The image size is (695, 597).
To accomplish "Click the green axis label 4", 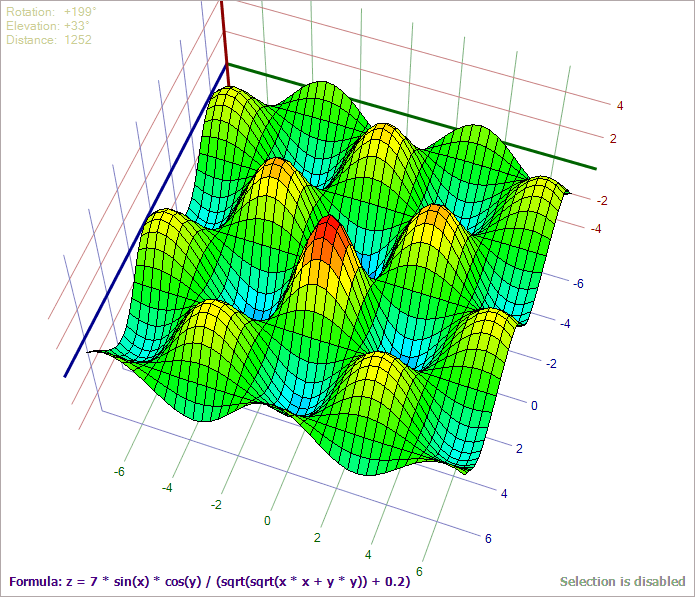I will coord(368,555).
